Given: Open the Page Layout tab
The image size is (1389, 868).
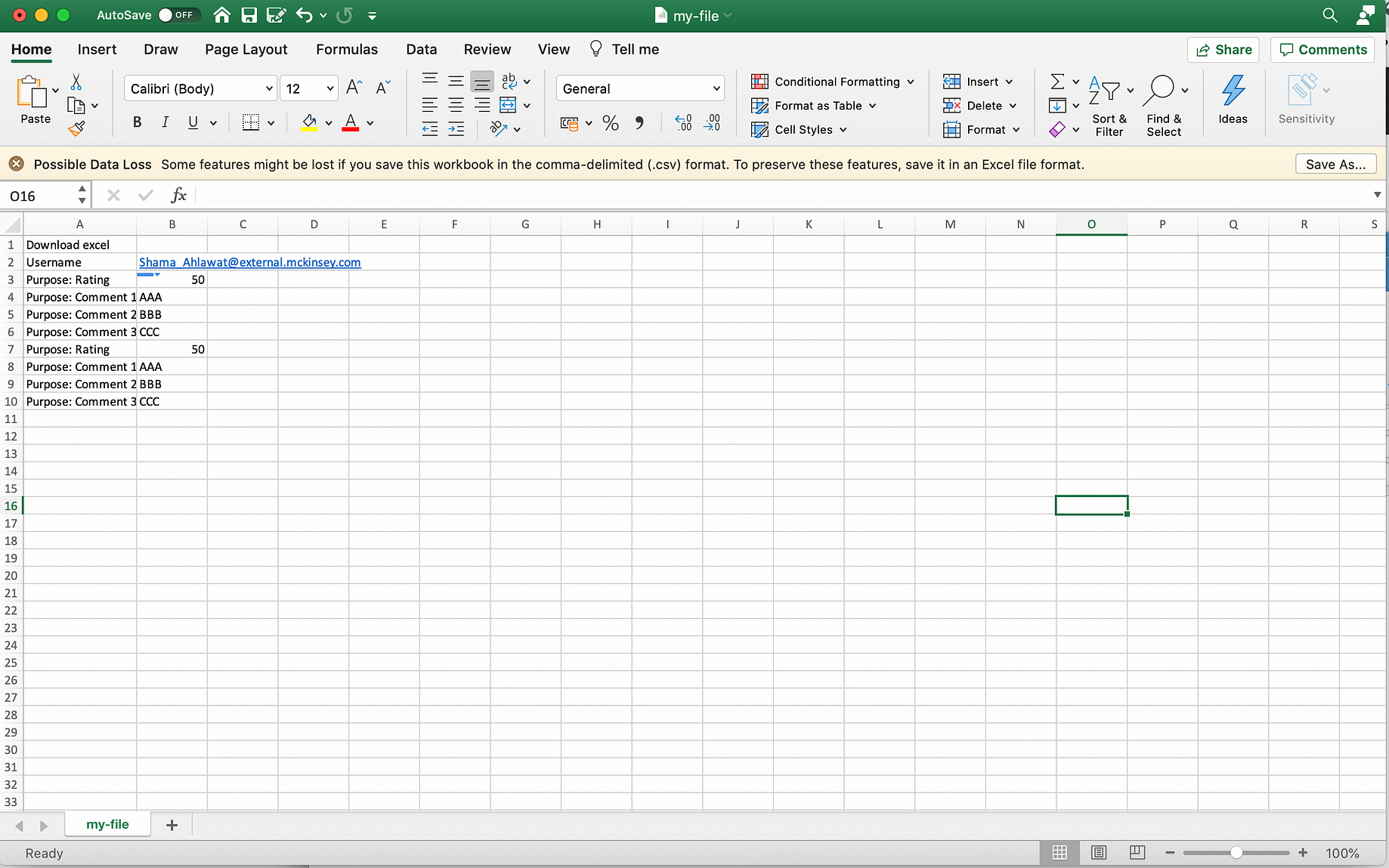Looking at the screenshot, I should coord(246,49).
